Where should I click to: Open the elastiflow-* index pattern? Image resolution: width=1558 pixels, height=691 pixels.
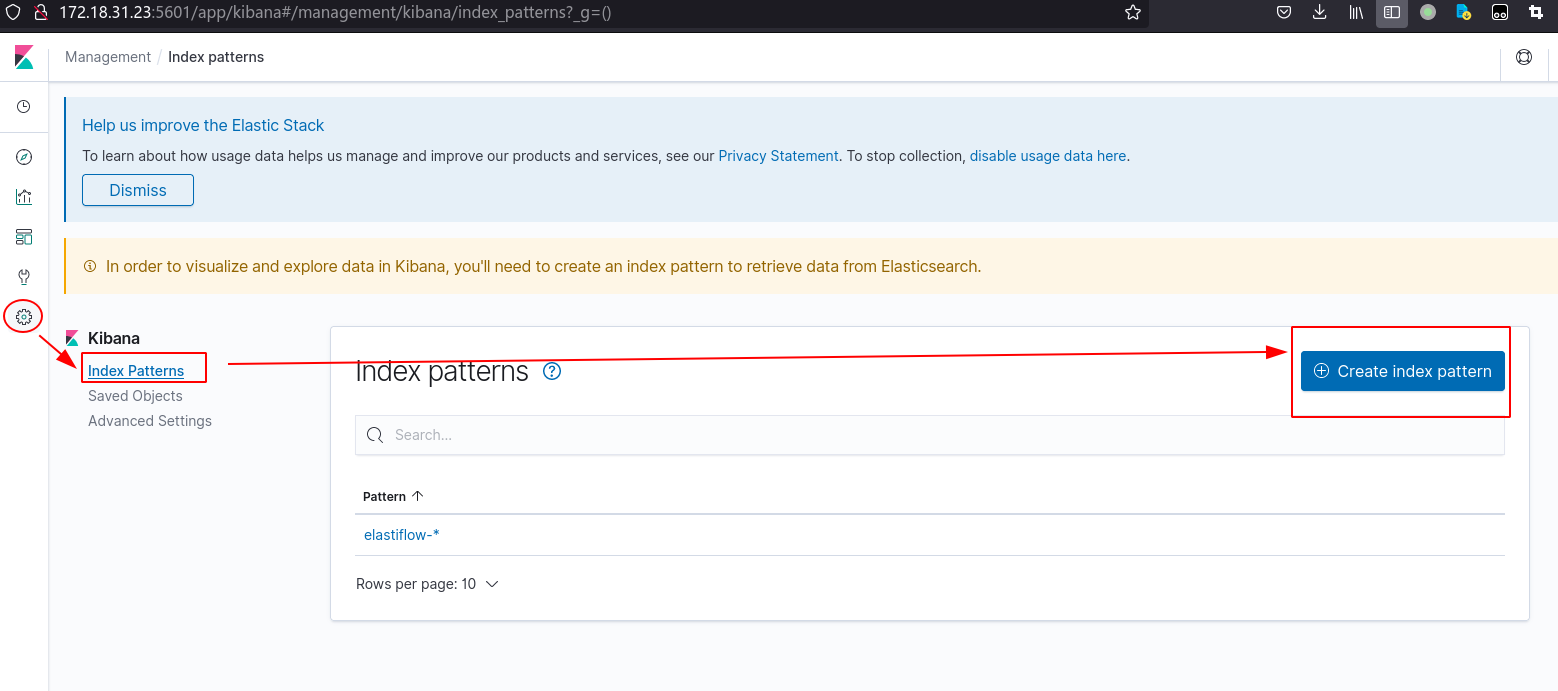point(402,535)
